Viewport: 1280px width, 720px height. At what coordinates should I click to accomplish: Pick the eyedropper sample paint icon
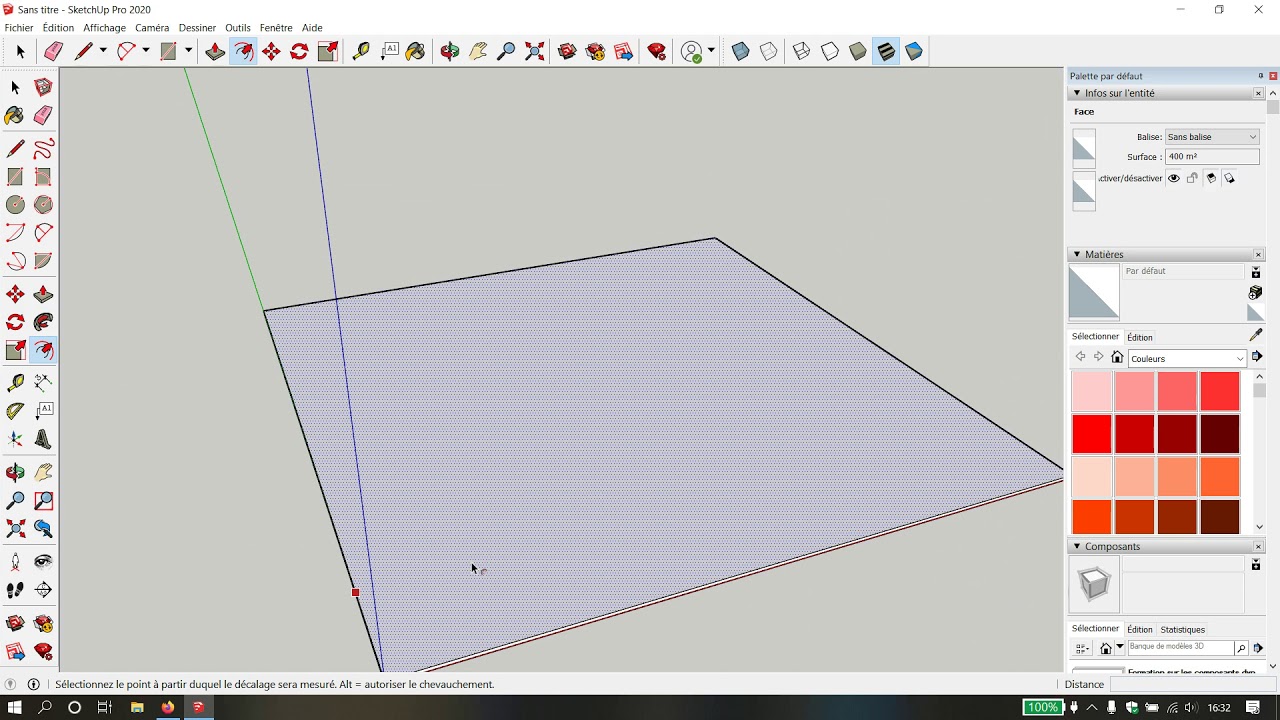click(x=1256, y=335)
